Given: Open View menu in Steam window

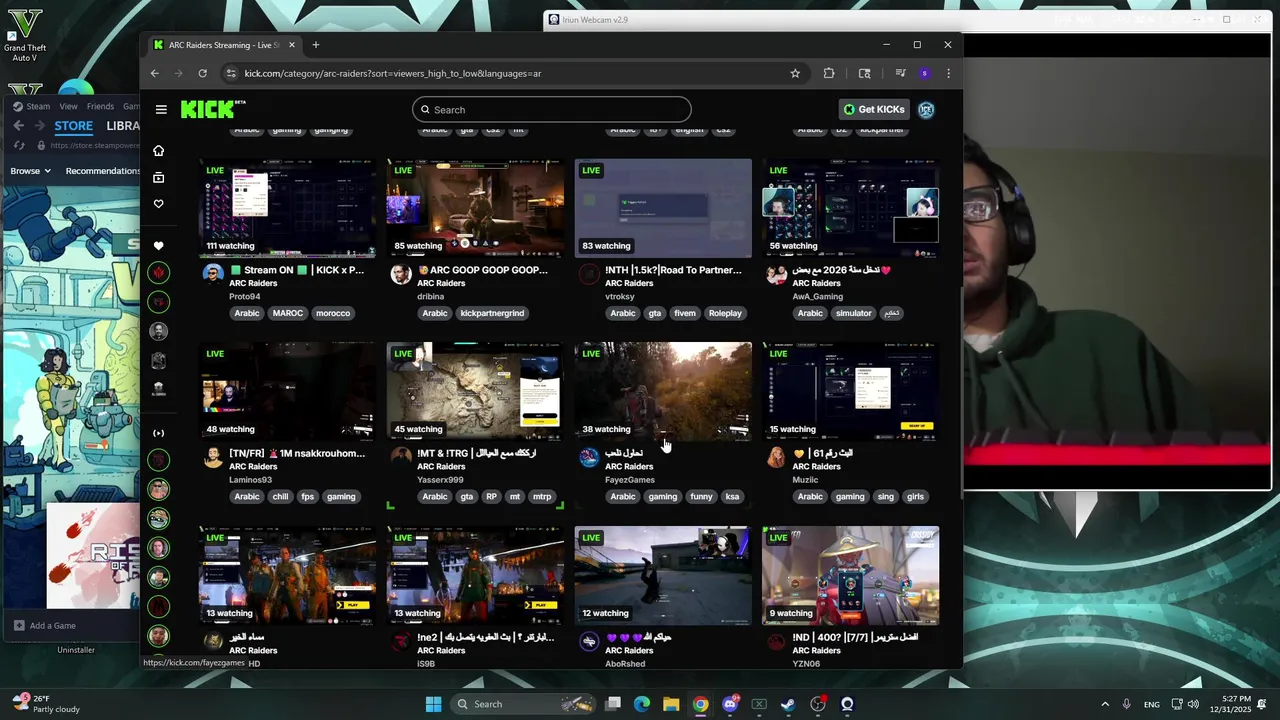Looking at the screenshot, I should pyautogui.click(x=68, y=106).
